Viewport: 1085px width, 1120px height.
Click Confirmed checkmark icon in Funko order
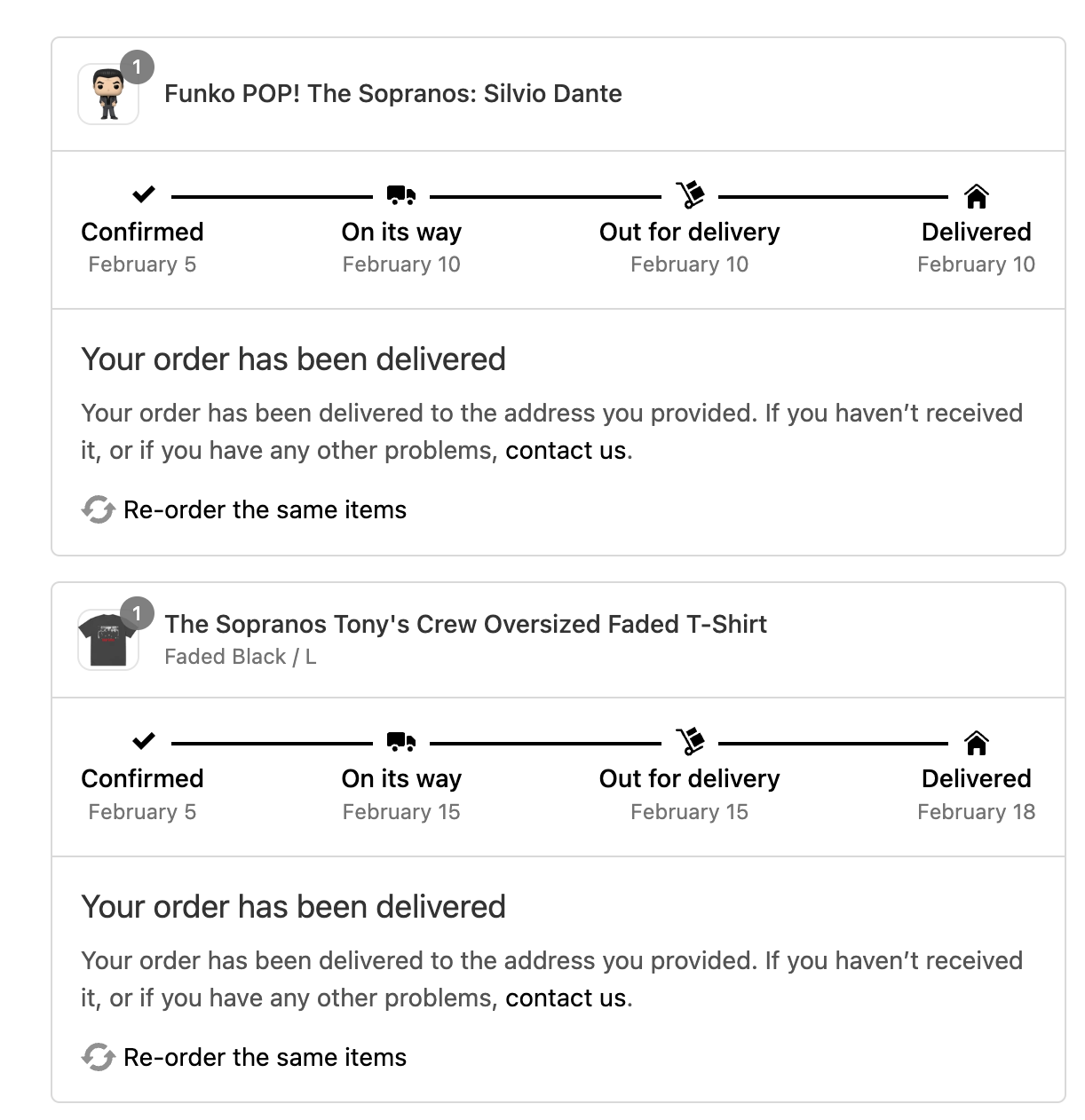point(143,194)
